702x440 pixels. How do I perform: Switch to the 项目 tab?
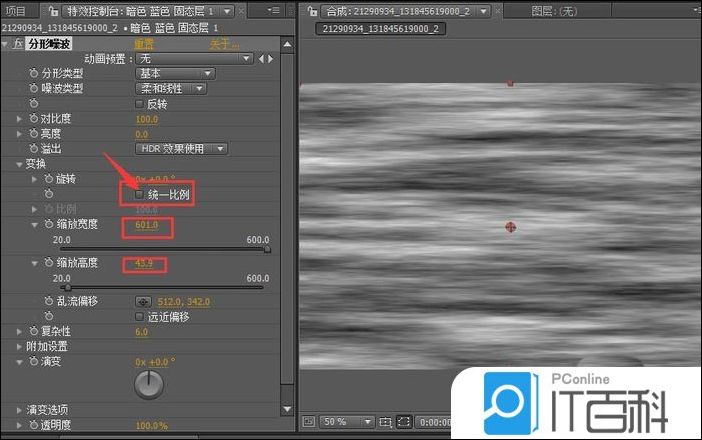[x=15, y=10]
